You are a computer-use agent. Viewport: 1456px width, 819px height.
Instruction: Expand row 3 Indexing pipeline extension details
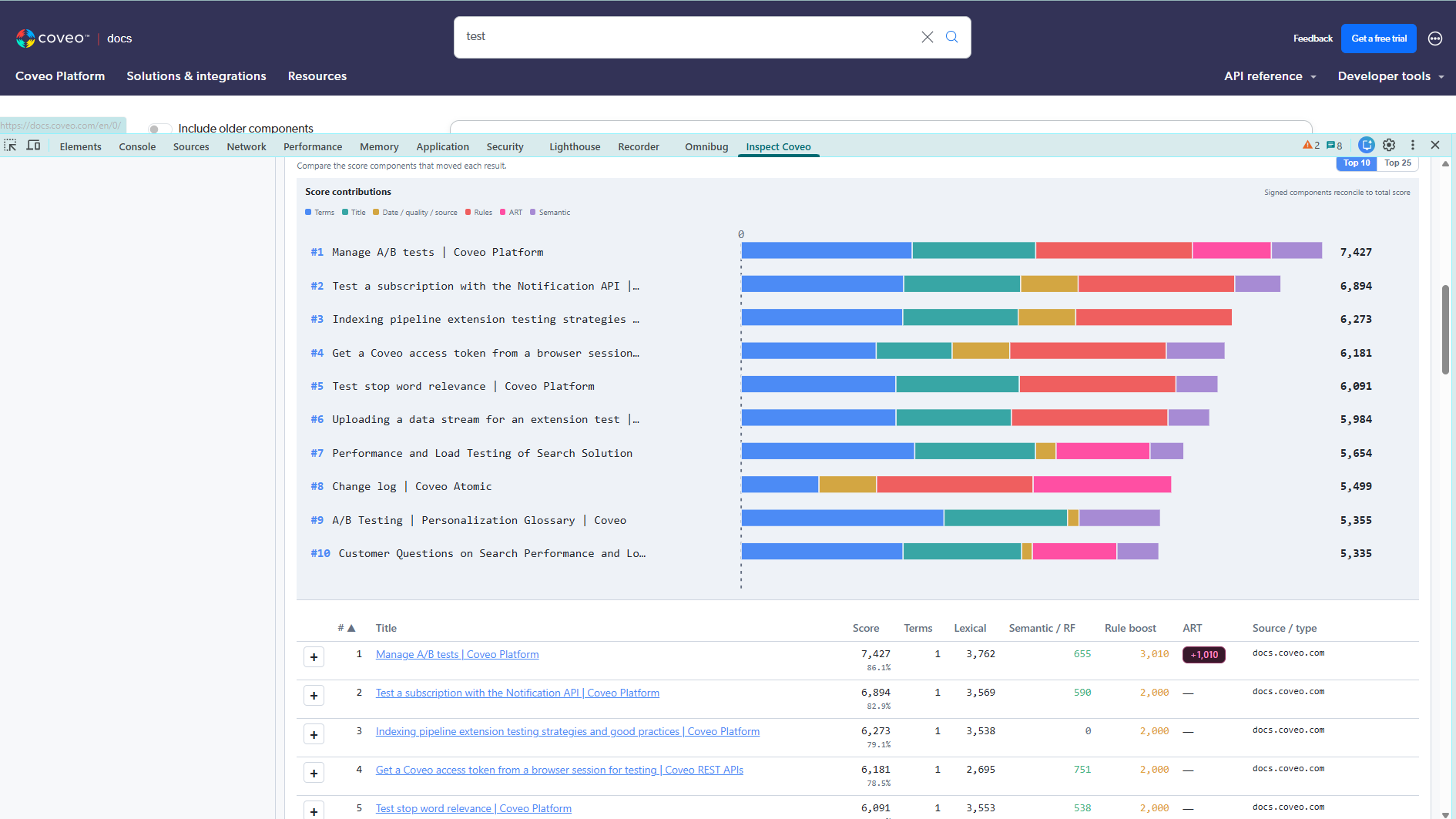click(x=314, y=734)
